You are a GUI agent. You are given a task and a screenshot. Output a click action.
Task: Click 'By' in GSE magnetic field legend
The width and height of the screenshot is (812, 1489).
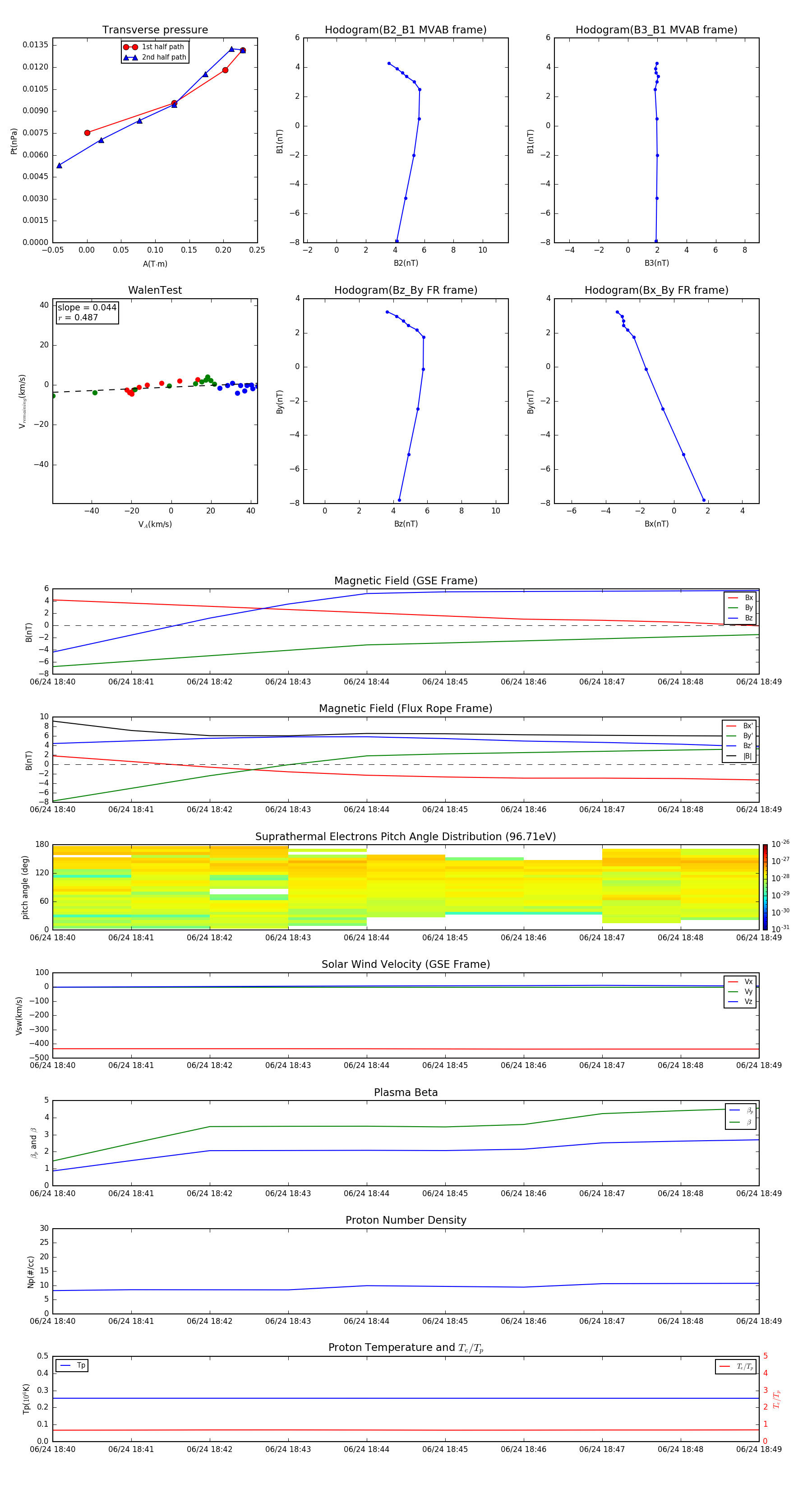[x=740, y=608]
